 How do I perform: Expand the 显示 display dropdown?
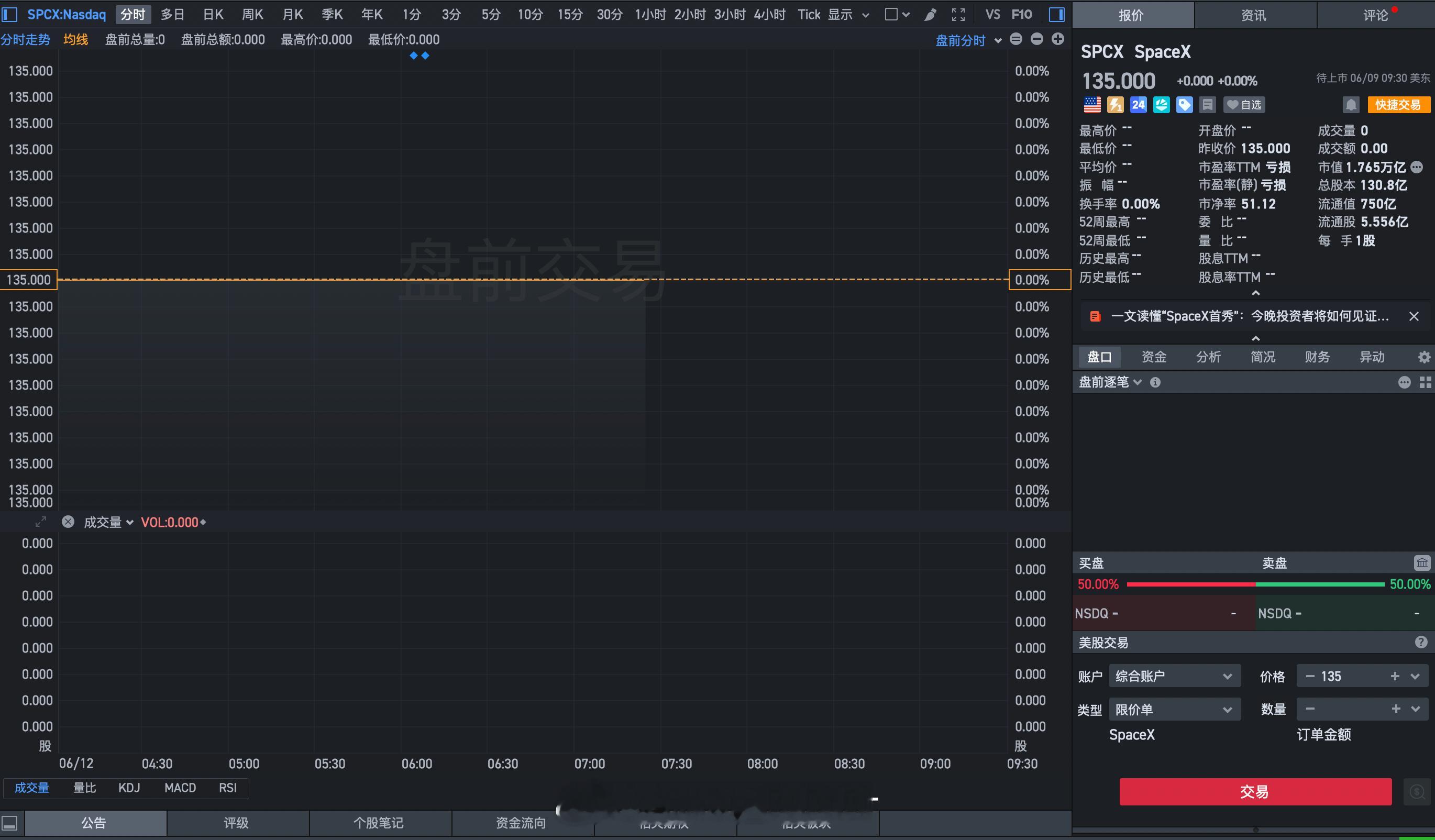tap(848, 15)
